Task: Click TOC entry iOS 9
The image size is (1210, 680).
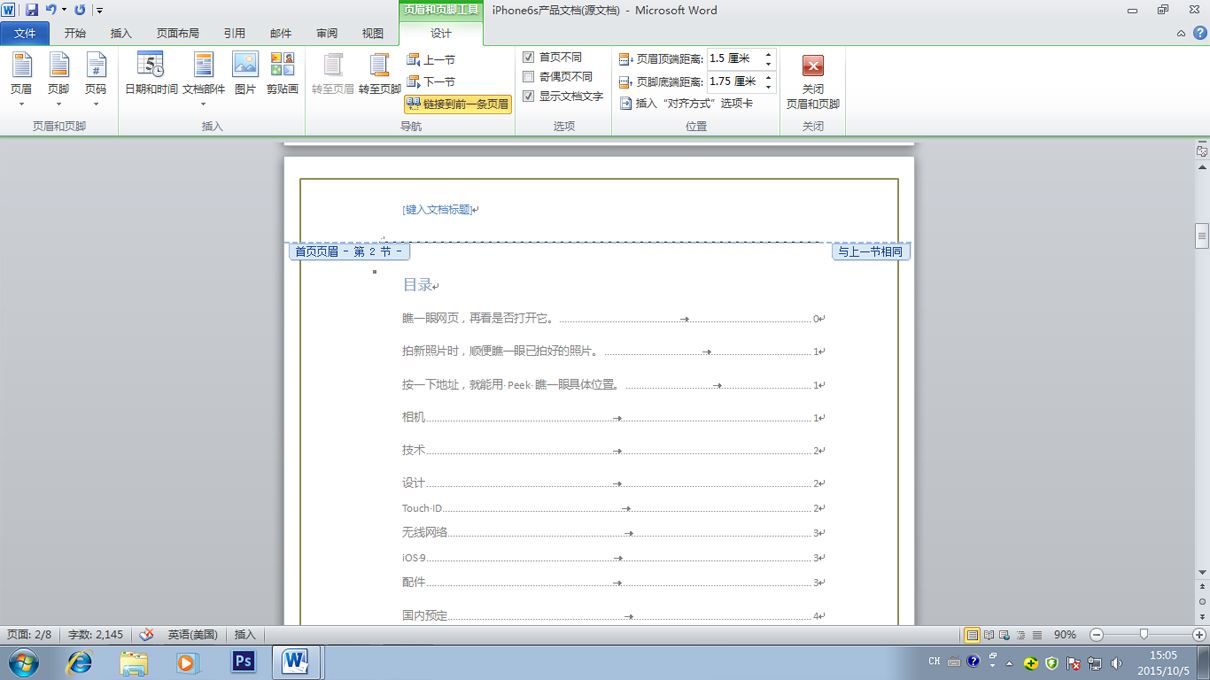Action: click(x=414, y=558)
